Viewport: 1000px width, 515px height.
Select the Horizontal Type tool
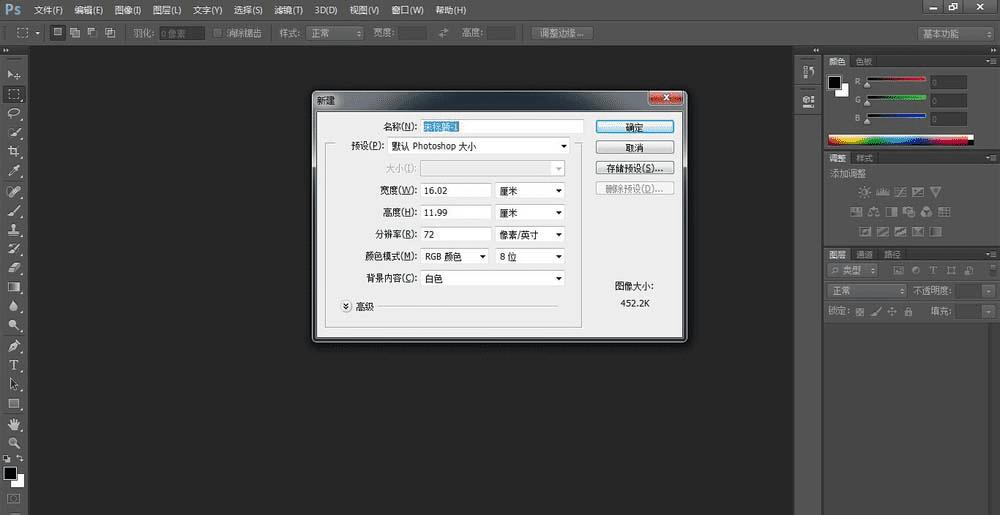(14, 365)
